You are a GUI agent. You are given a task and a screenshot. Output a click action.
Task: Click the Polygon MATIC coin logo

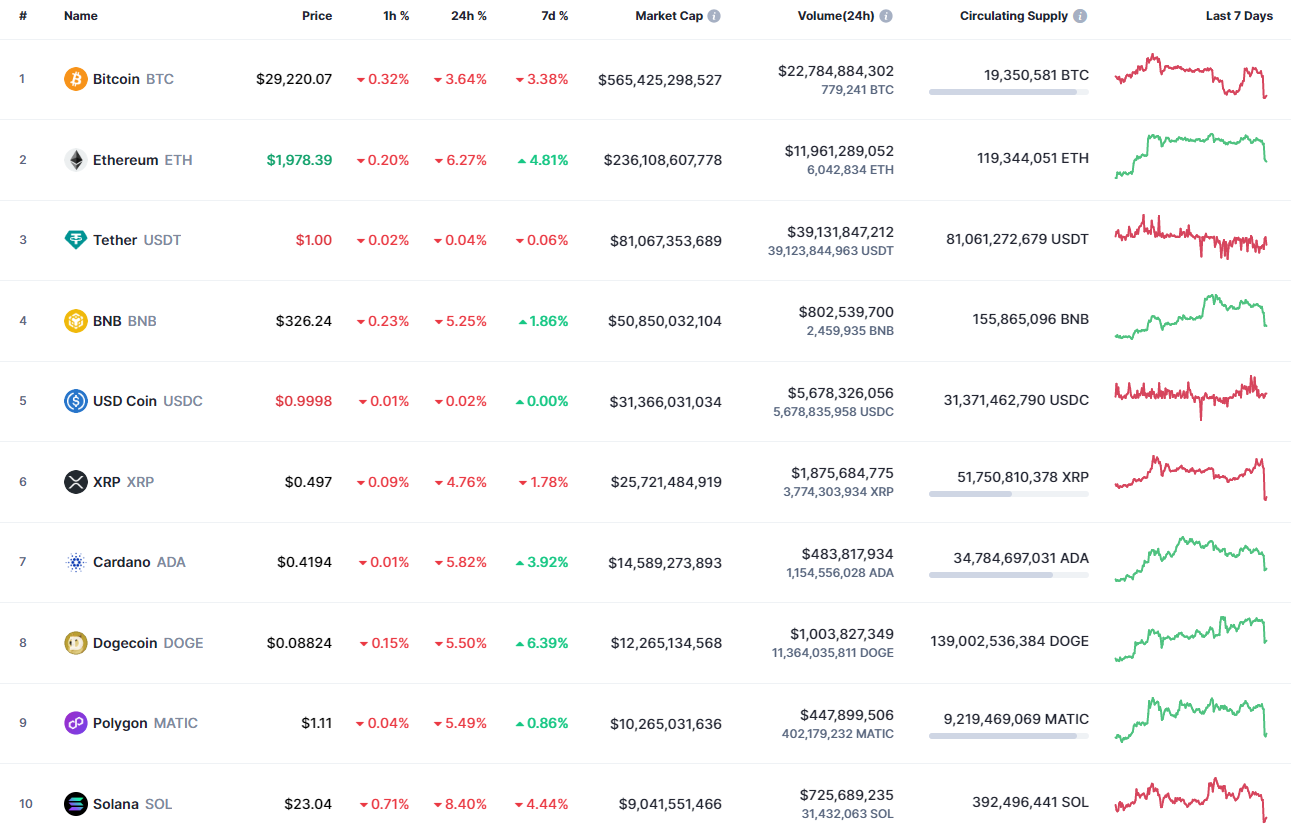[x=75, y=723]
